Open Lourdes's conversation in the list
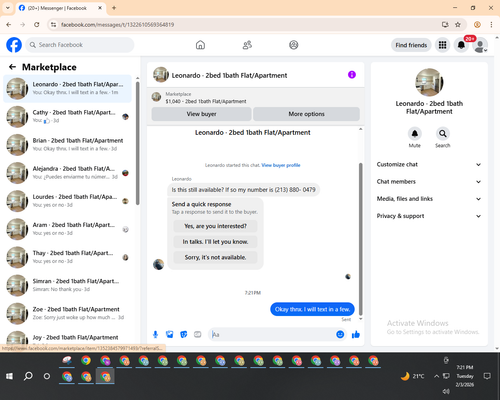This screenshot has width=500, height=400. 67,201
